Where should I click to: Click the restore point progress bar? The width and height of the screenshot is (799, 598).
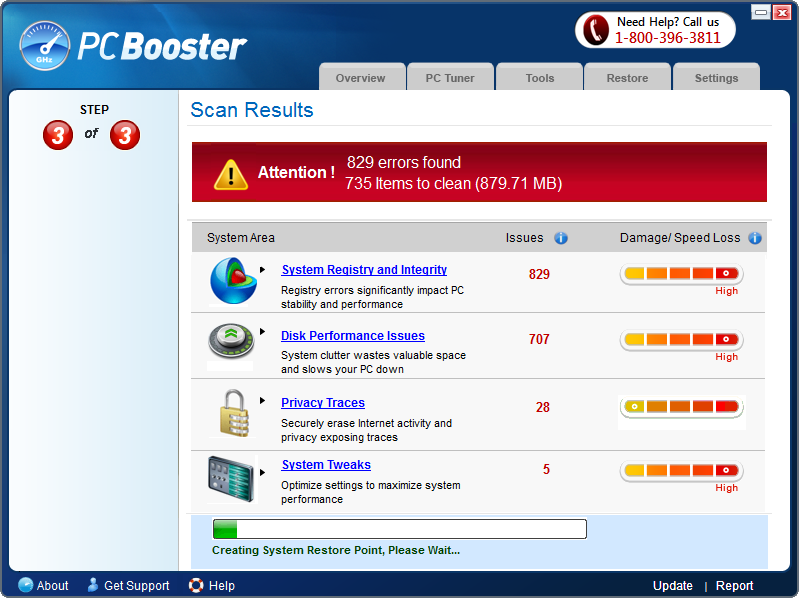tap(400, 529)
